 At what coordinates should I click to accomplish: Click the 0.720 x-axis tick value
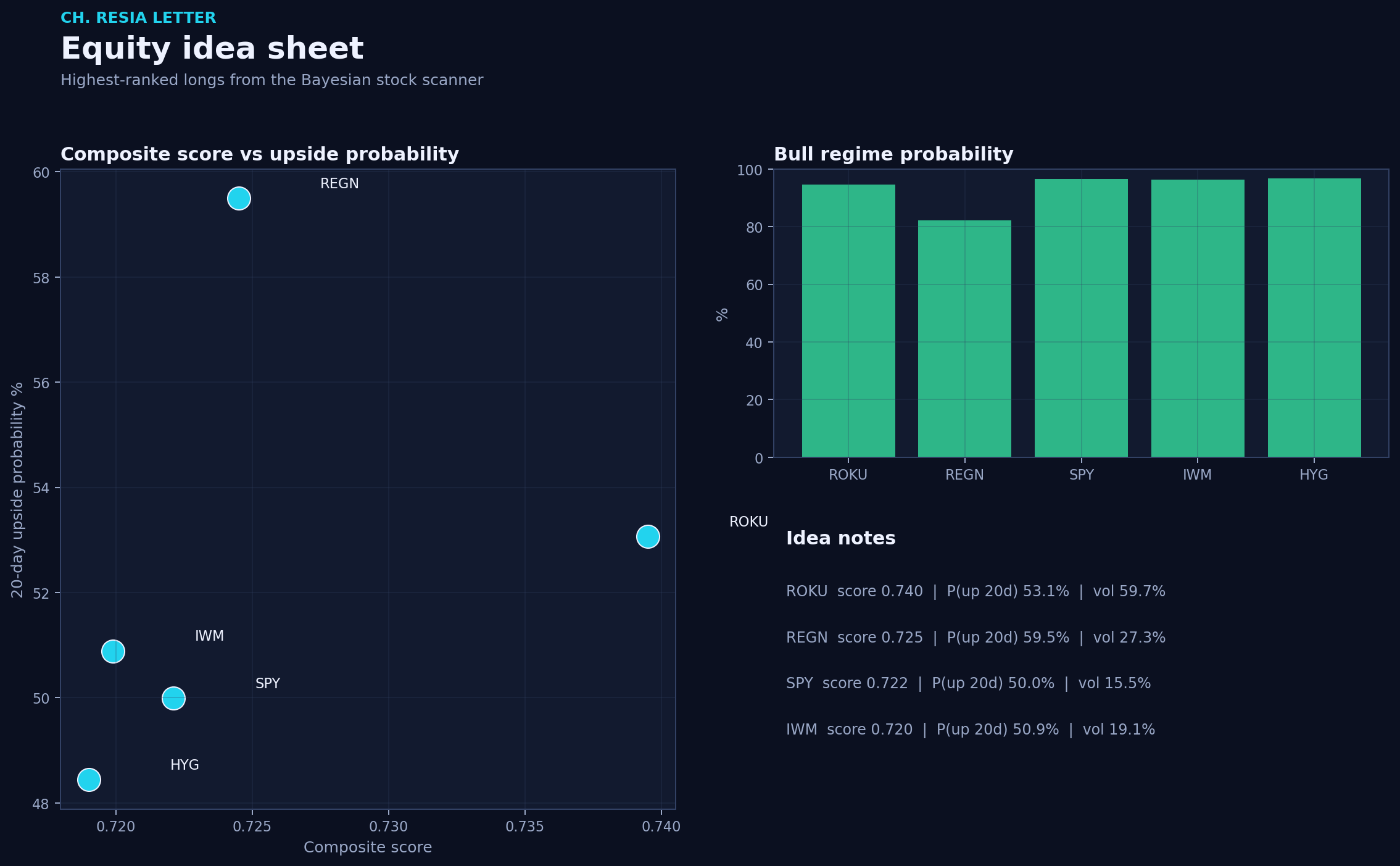click(115, 826)
